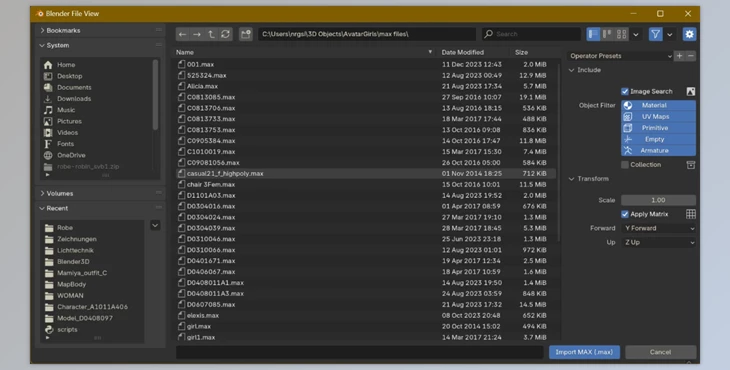Select file elexis.max

[366, 316]
